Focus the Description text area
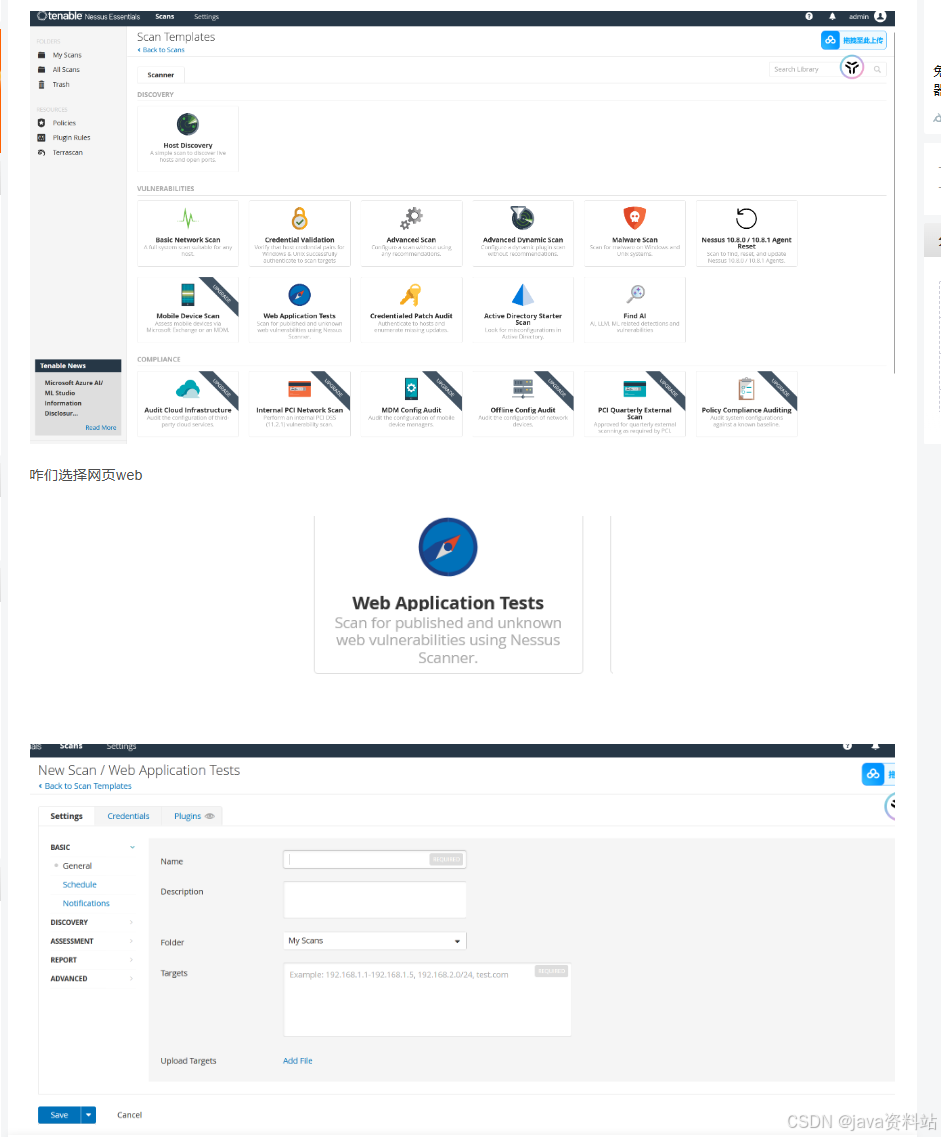The height and width of the screenshot is (1137, 941). [x=375, y=900]
